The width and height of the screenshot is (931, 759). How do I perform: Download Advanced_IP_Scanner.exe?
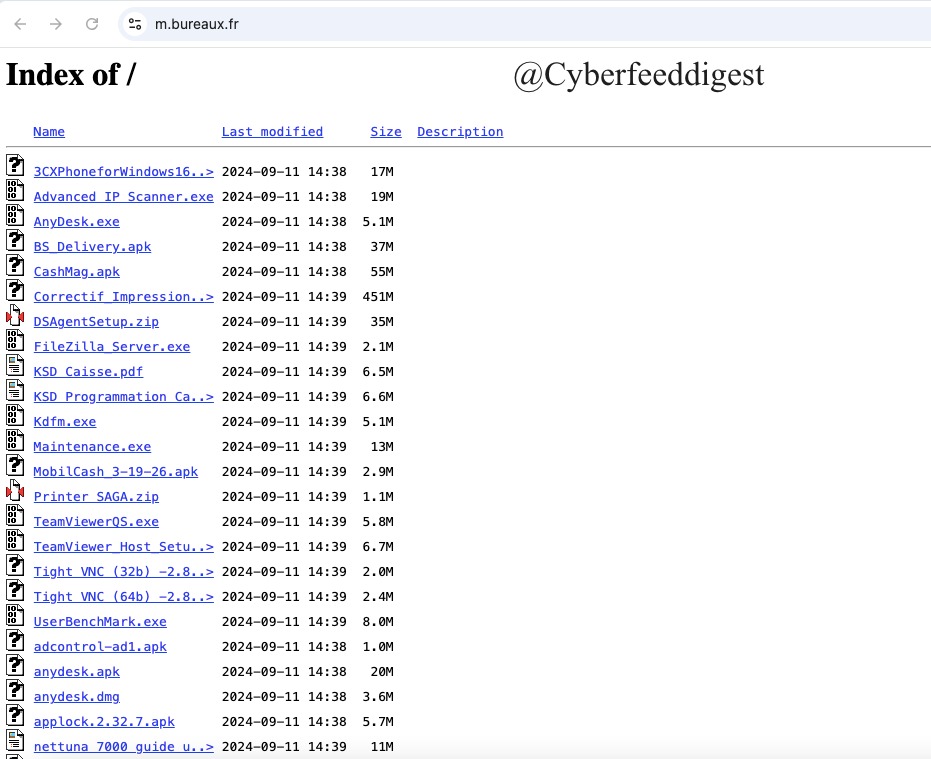(123, 196)
